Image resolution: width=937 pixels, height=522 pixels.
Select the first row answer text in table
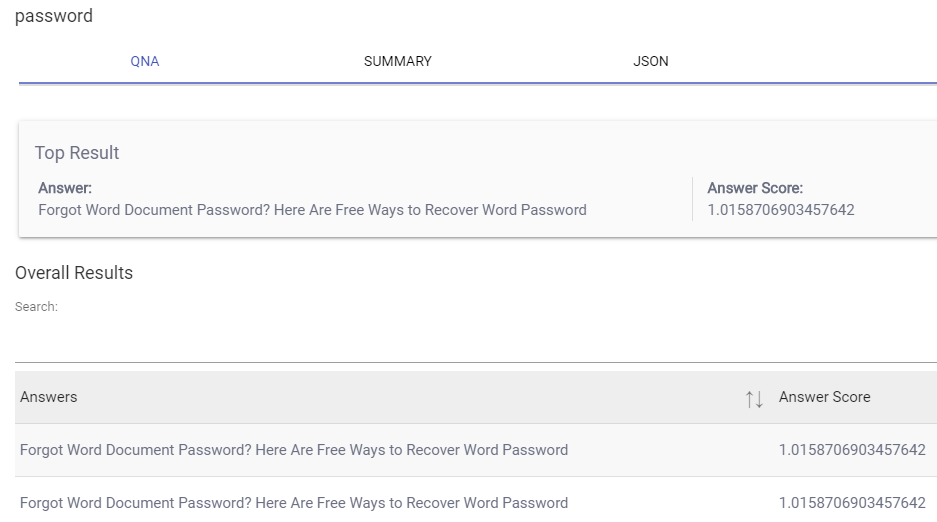tap(294, 450)
